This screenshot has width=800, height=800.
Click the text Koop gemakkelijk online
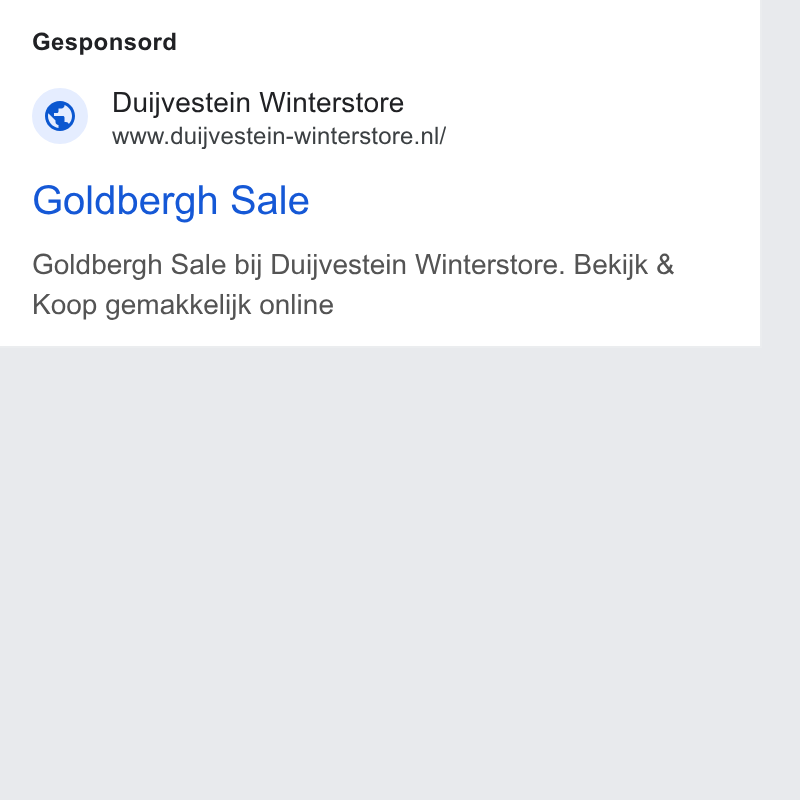pos(183,305)
